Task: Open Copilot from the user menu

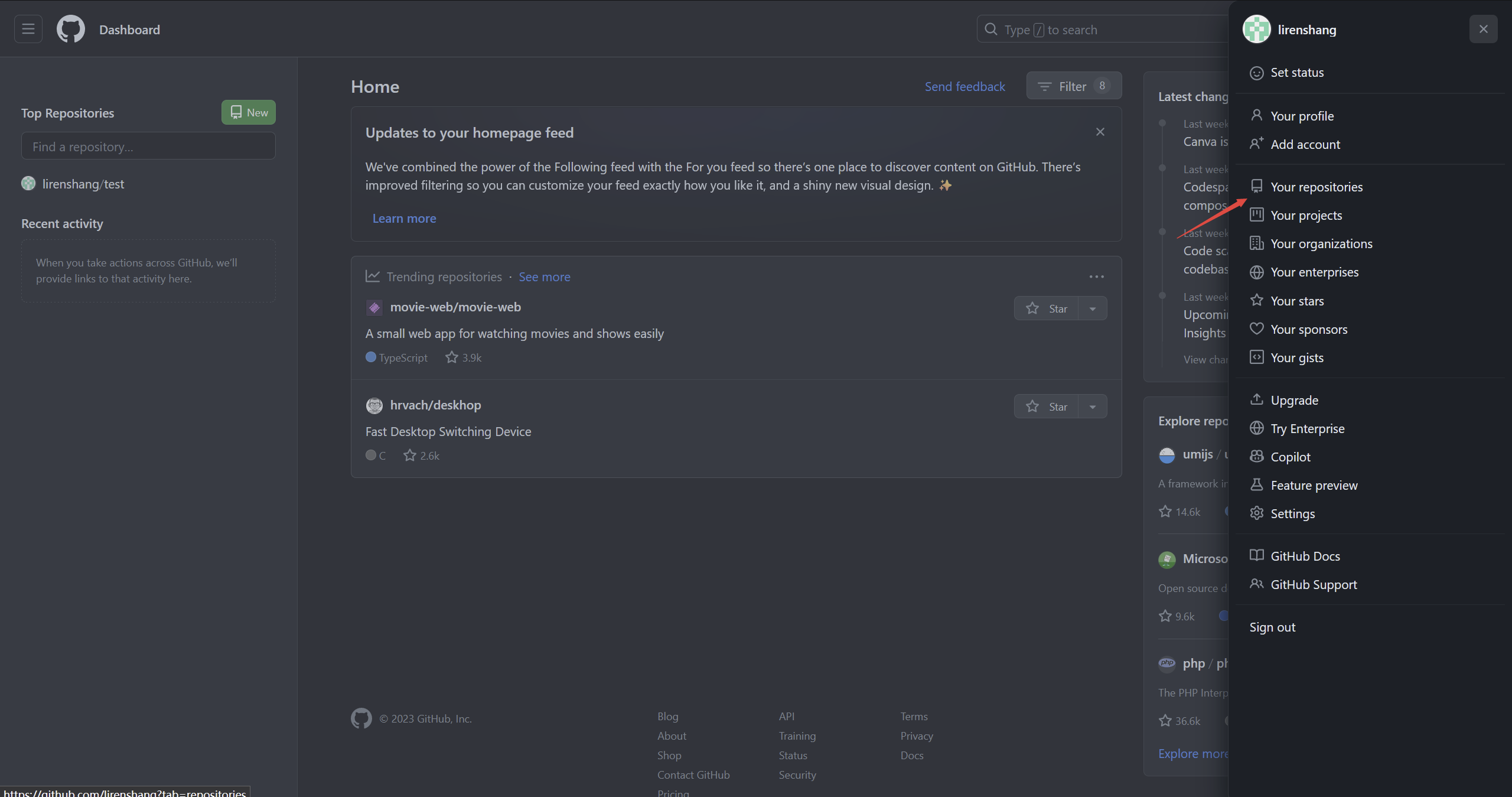Action: 1370,457
